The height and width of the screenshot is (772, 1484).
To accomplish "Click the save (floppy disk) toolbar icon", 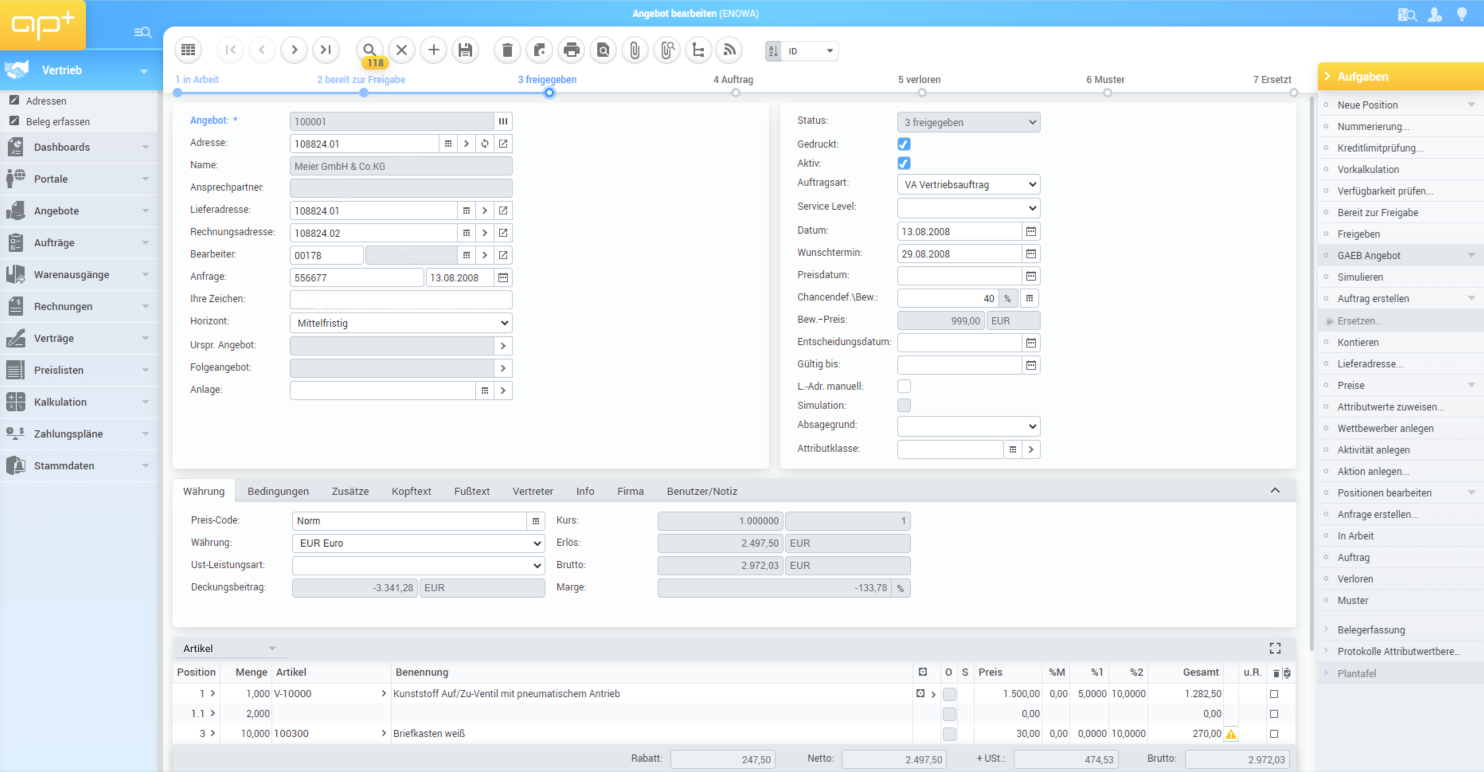I will coord(464,50).
